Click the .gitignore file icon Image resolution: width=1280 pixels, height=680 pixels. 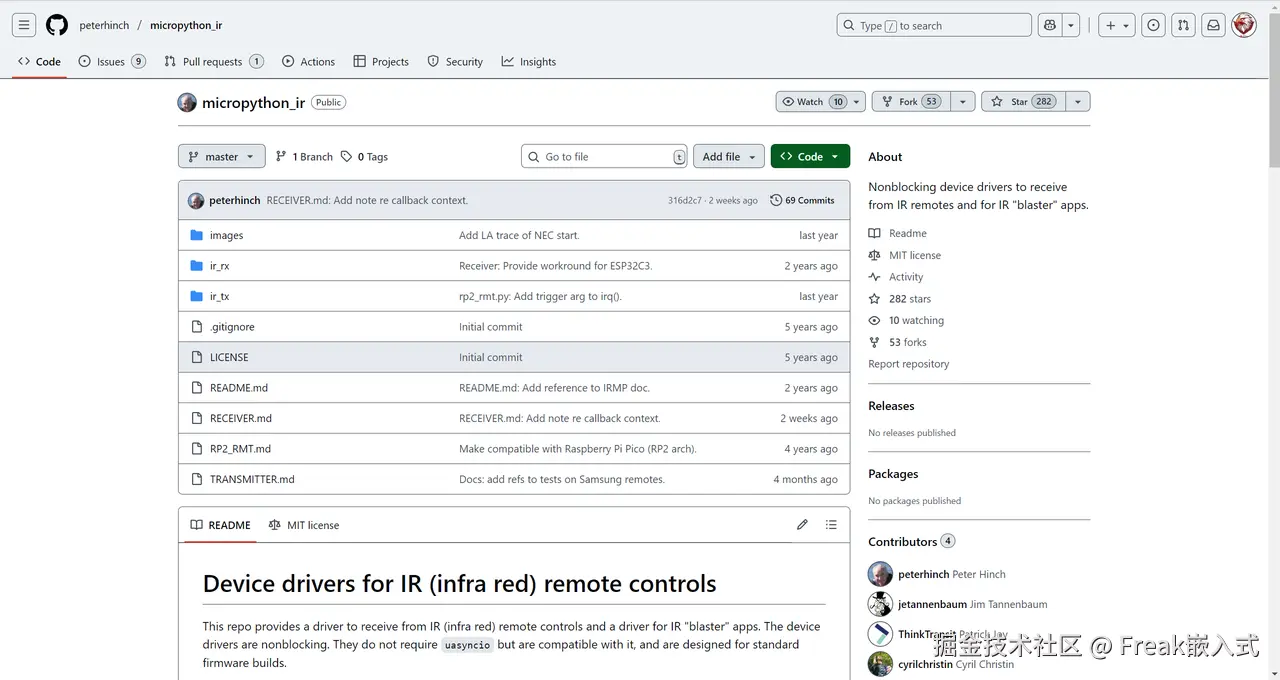[196, 327]
